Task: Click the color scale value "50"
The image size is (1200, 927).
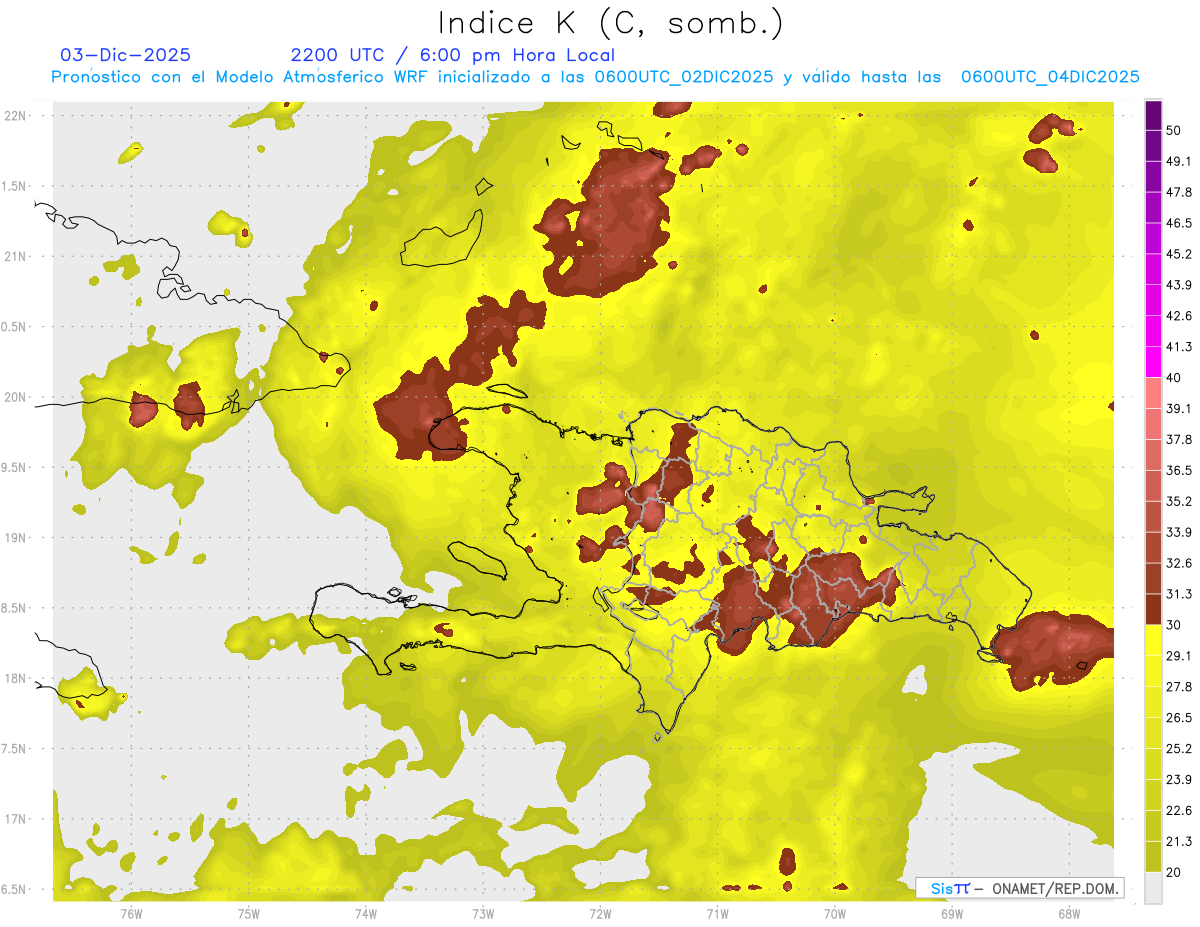Action: [1175, 130]
